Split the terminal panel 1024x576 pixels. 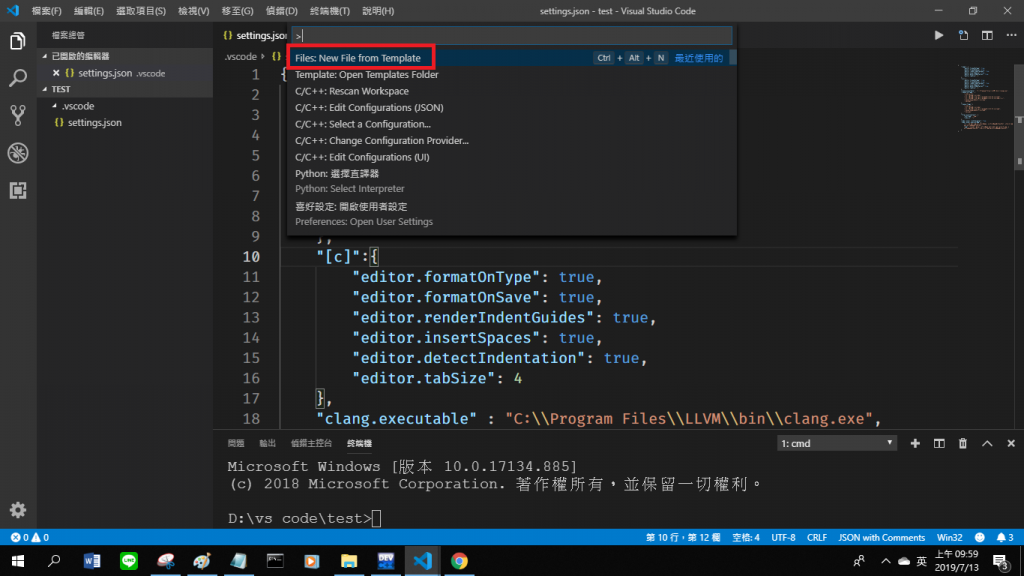tap(939, 443)
